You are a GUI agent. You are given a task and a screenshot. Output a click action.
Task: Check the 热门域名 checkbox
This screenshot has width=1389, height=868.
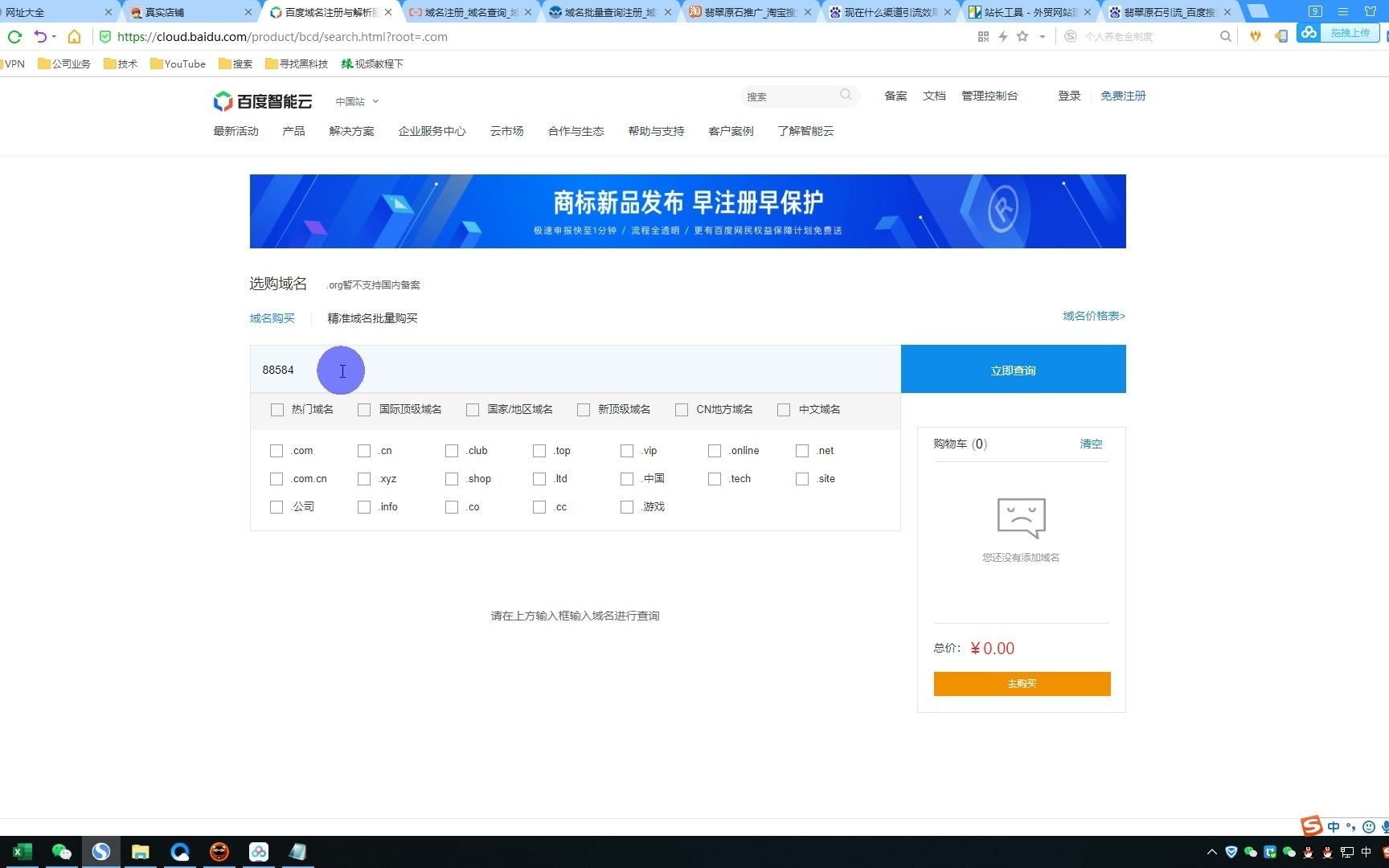[x=277, y=410]
